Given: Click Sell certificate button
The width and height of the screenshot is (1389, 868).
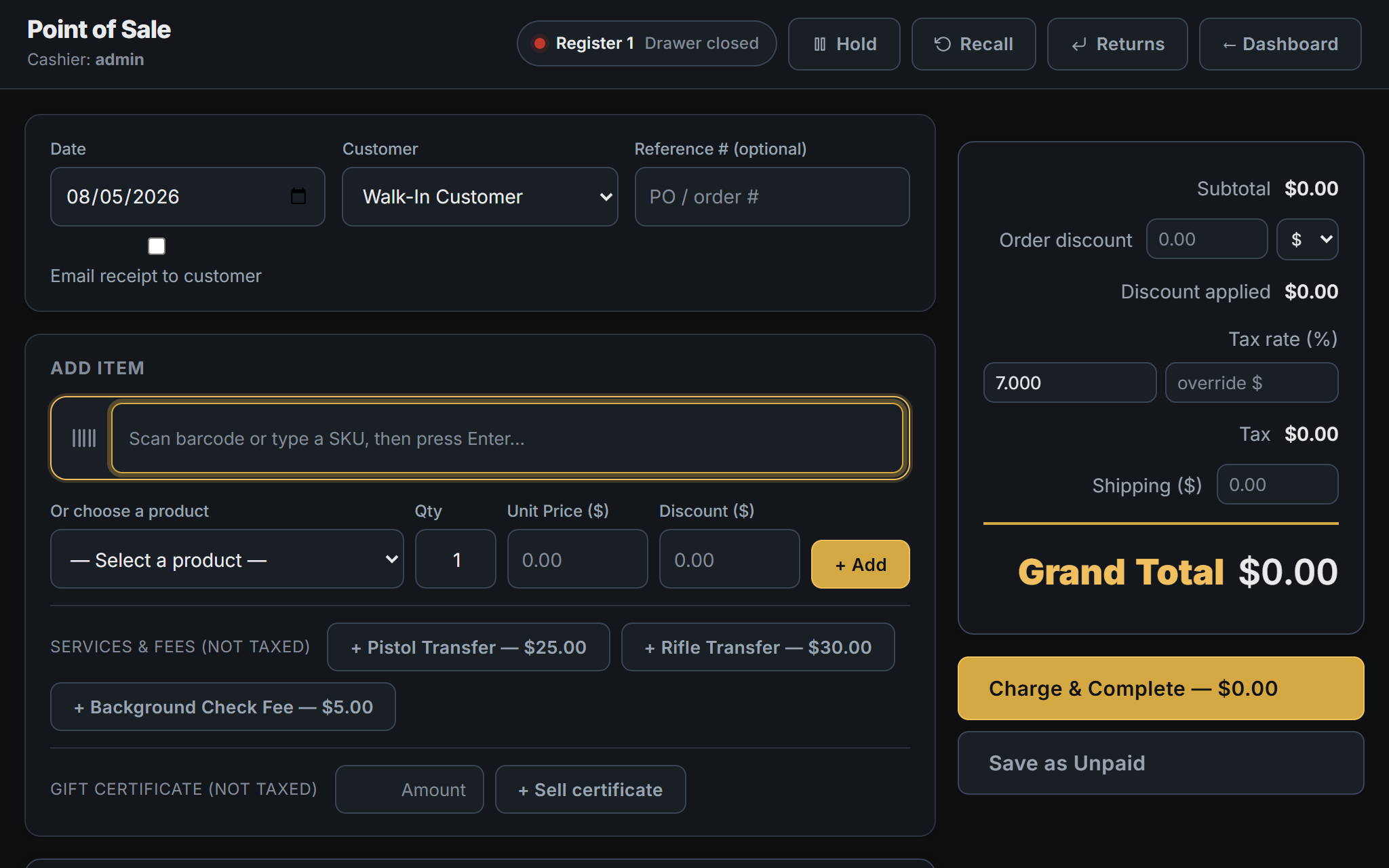Looking at the screenshot, I should pos(591,789).
